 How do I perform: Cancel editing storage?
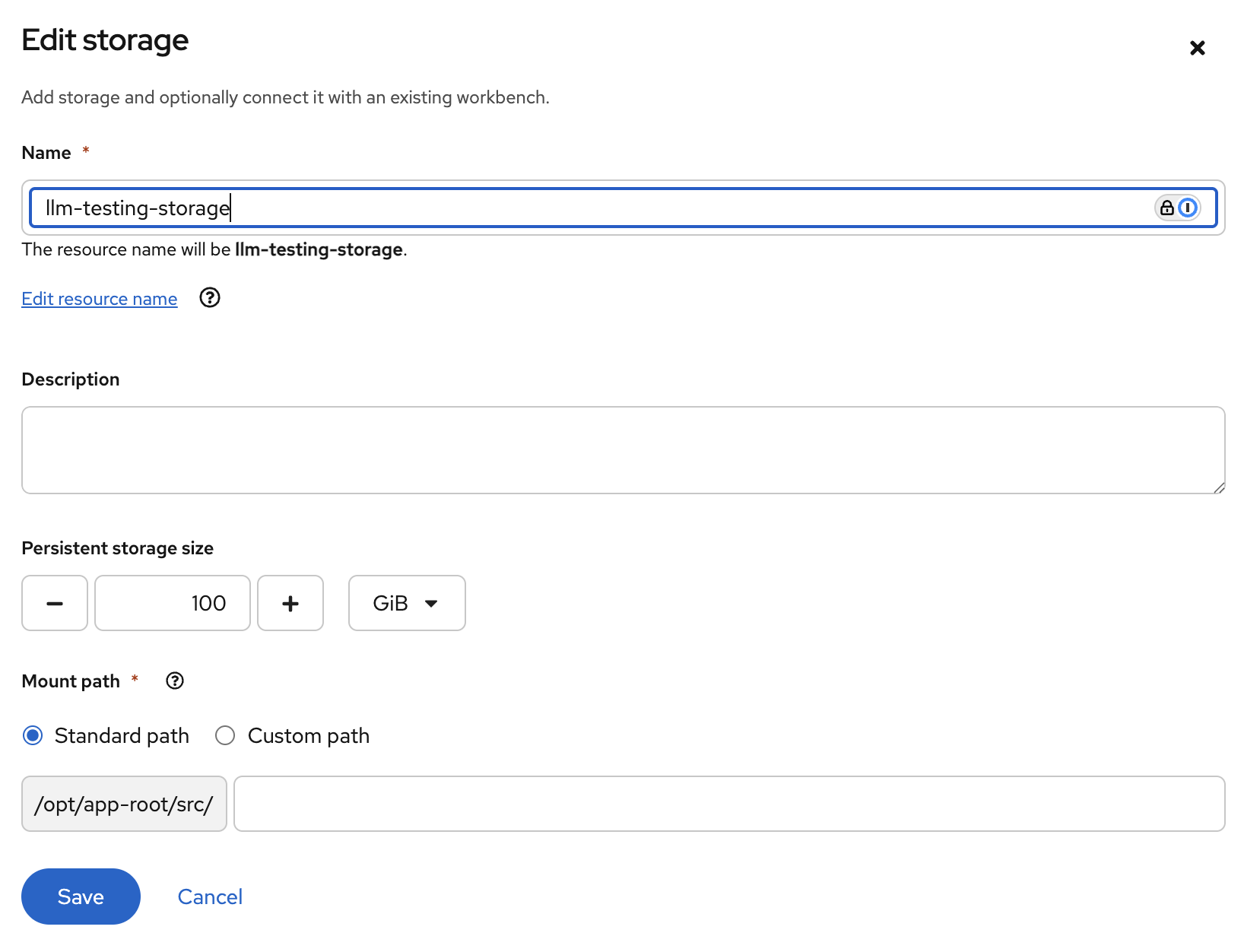click(210, 896)
